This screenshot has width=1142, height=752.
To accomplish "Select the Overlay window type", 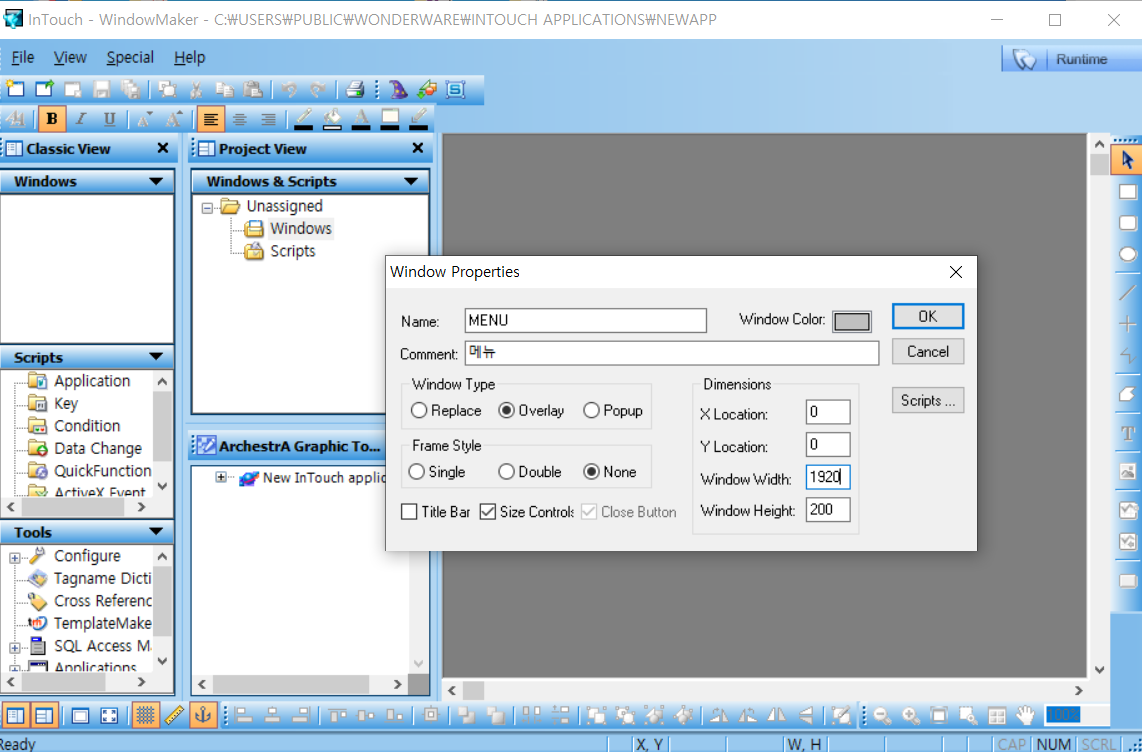I will coord(506,411).
